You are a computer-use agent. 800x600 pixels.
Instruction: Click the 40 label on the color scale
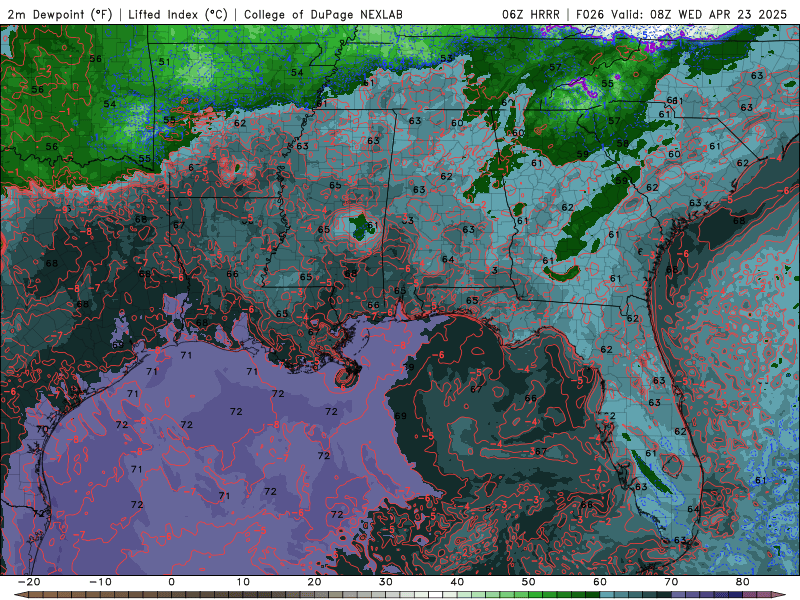(x=457, y=582)
